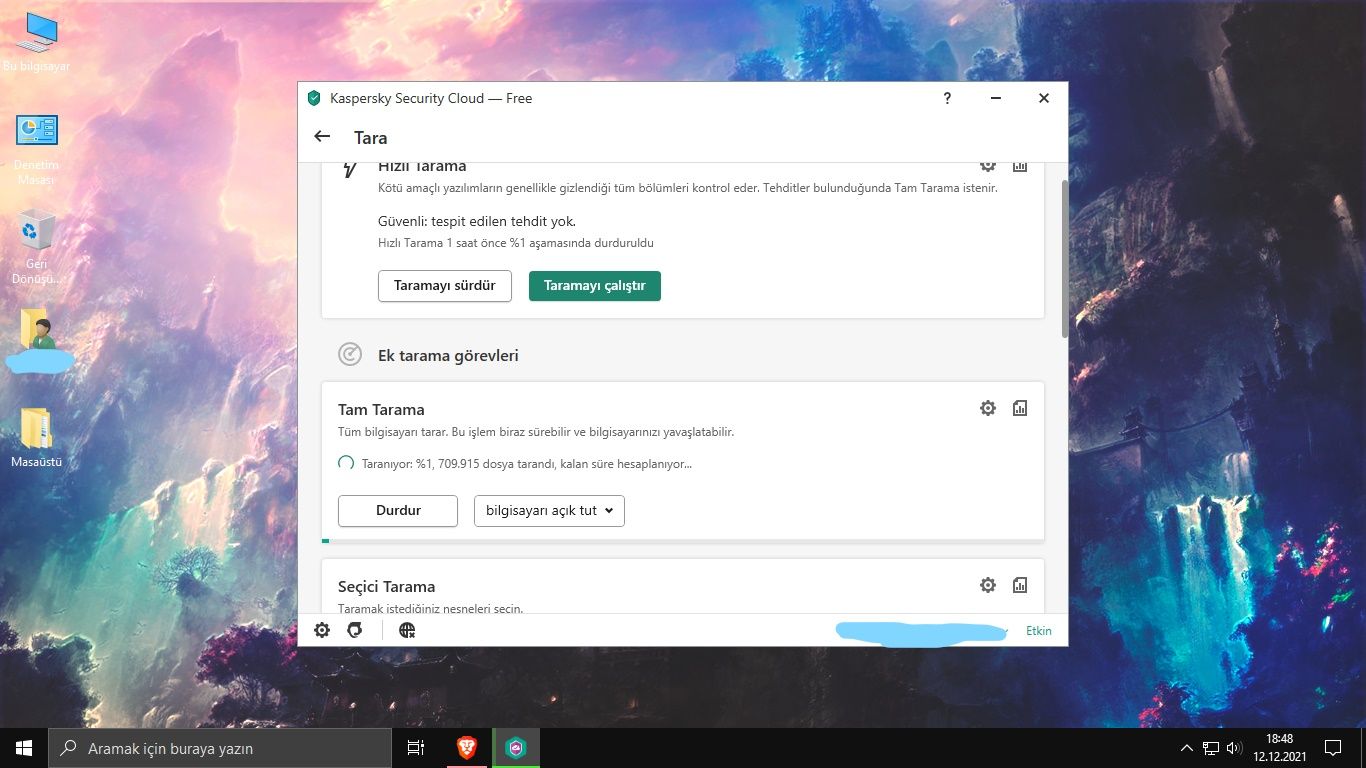Show hidden system tray icons
This screenshot has width=1366, height=768.
(x=1187, y=748)
